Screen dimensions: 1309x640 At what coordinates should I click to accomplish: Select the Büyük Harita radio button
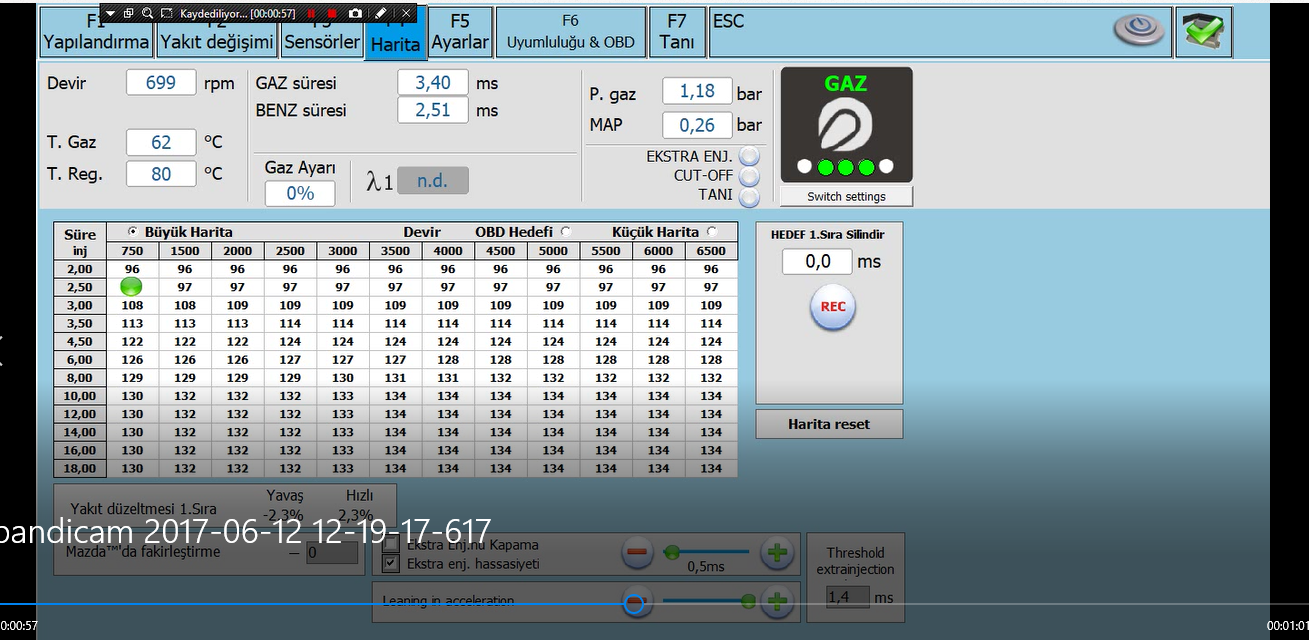[x=133, y=232]
